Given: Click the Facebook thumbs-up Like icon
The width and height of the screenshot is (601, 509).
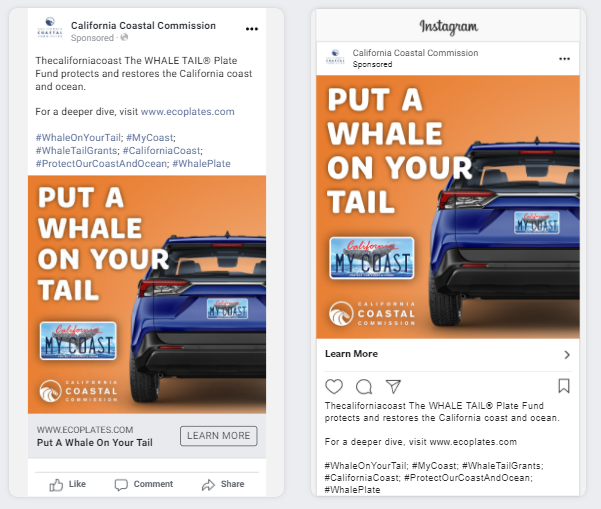Looking at the screenshot, I should click(x=56, y=485).
